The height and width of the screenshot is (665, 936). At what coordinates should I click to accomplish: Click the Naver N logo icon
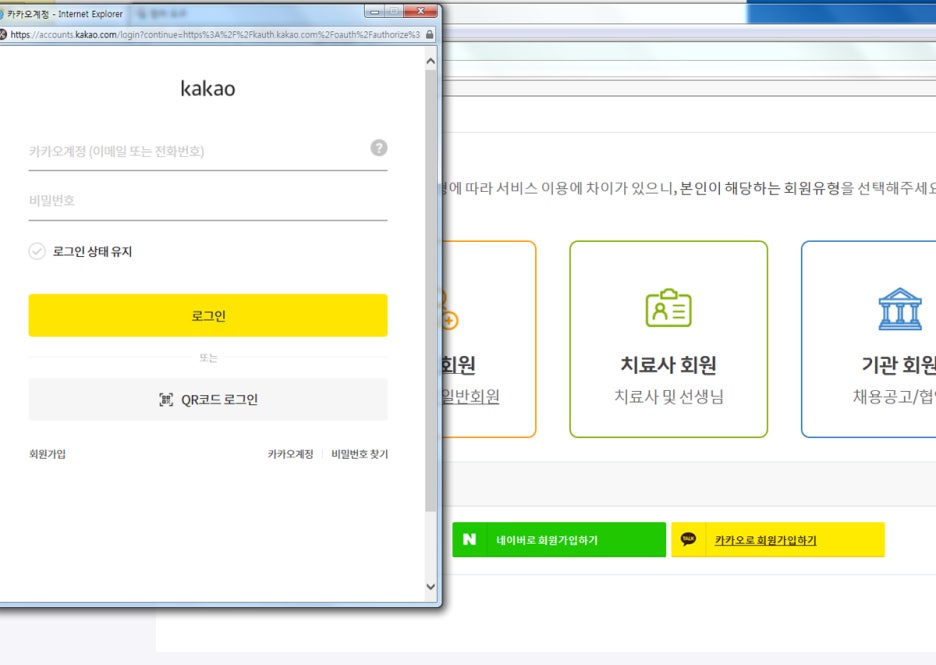coord(469,540)
